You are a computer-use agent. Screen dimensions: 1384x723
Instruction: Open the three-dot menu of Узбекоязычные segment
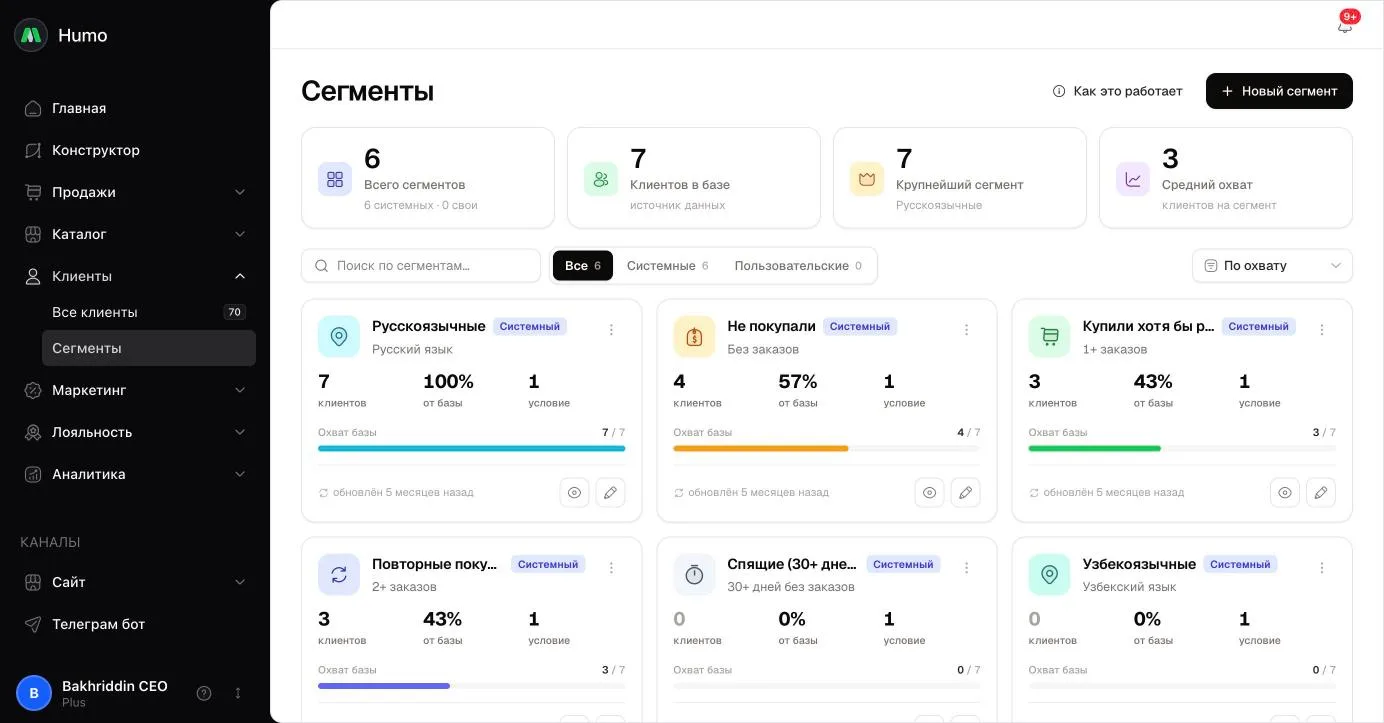point(1321,567)
